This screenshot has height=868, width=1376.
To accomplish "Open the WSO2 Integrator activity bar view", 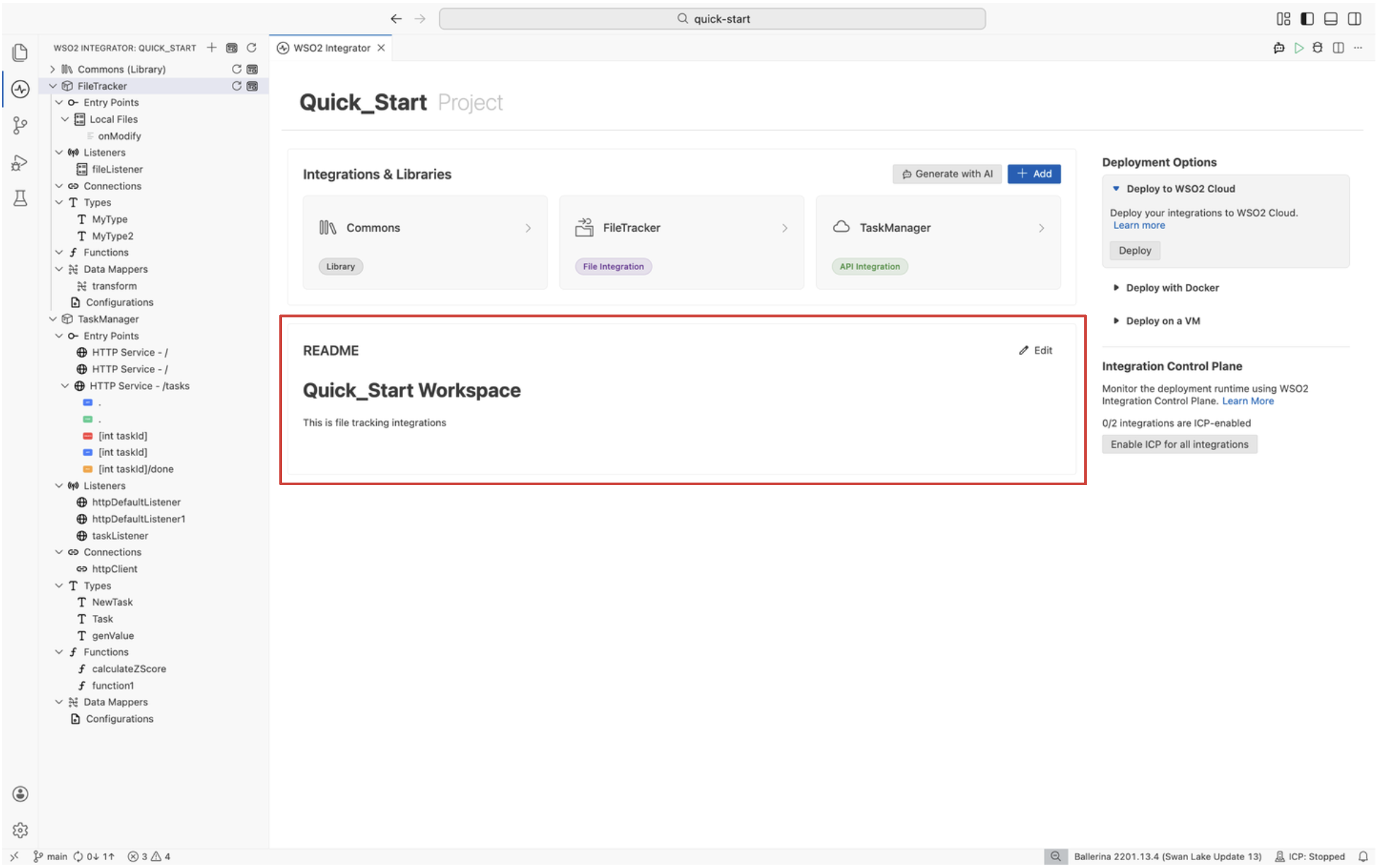I will point(20,89).
